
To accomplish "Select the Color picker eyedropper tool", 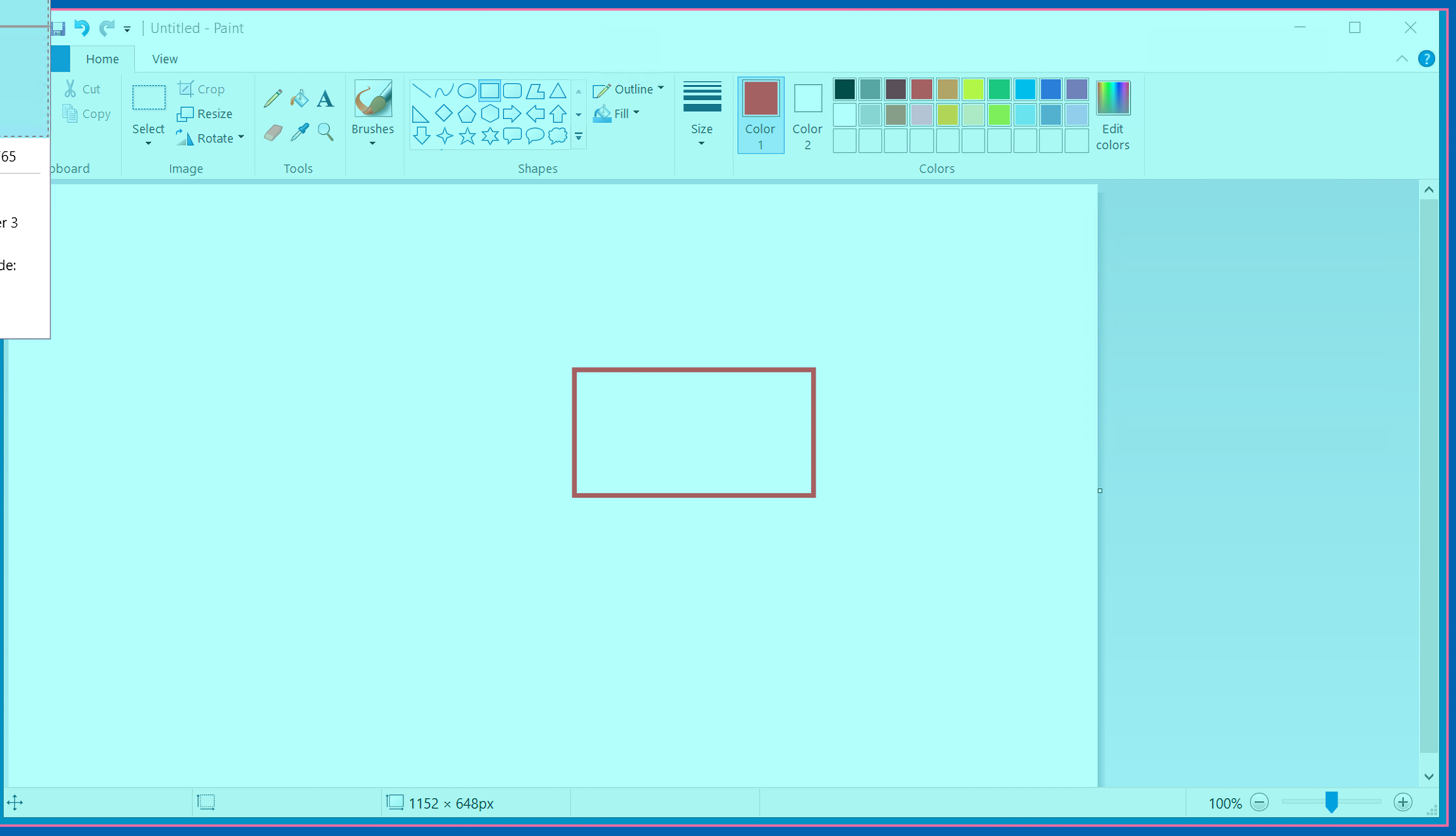I will [x=299, y=132].
